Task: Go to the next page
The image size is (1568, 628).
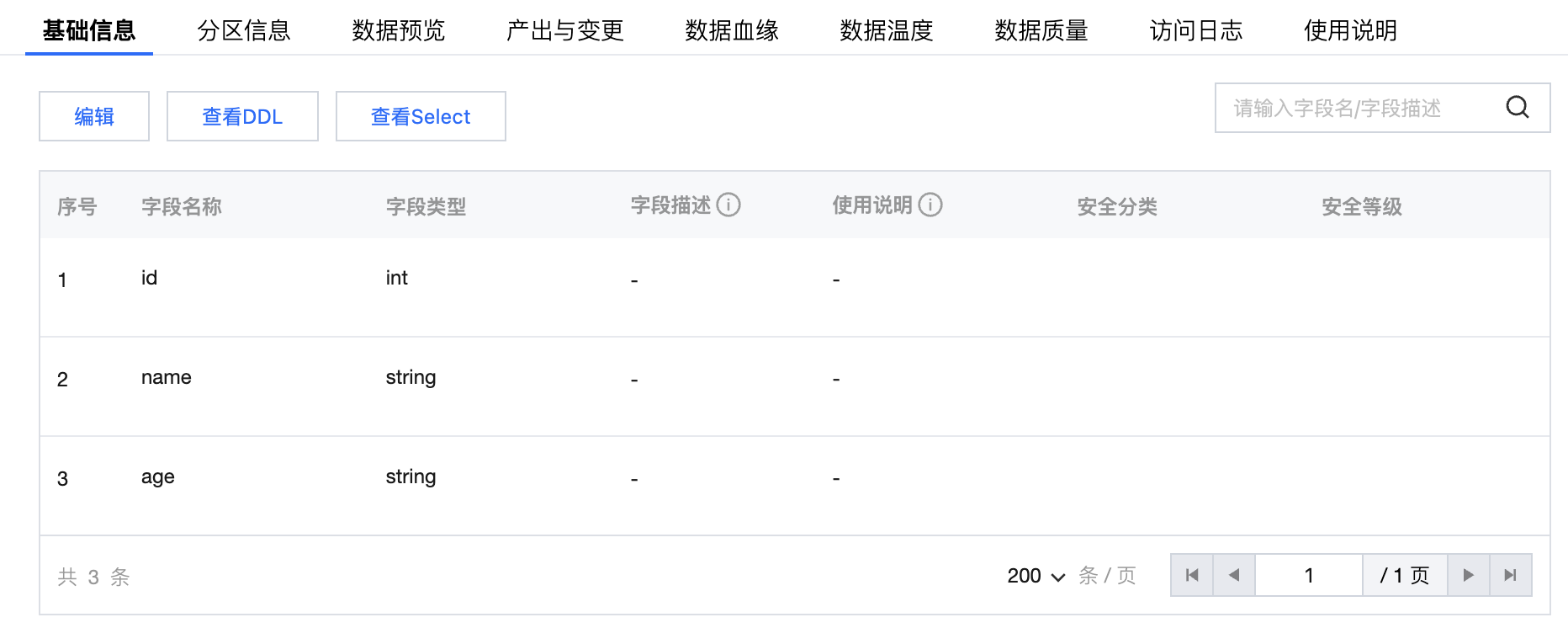Action: click(1468, 575)
